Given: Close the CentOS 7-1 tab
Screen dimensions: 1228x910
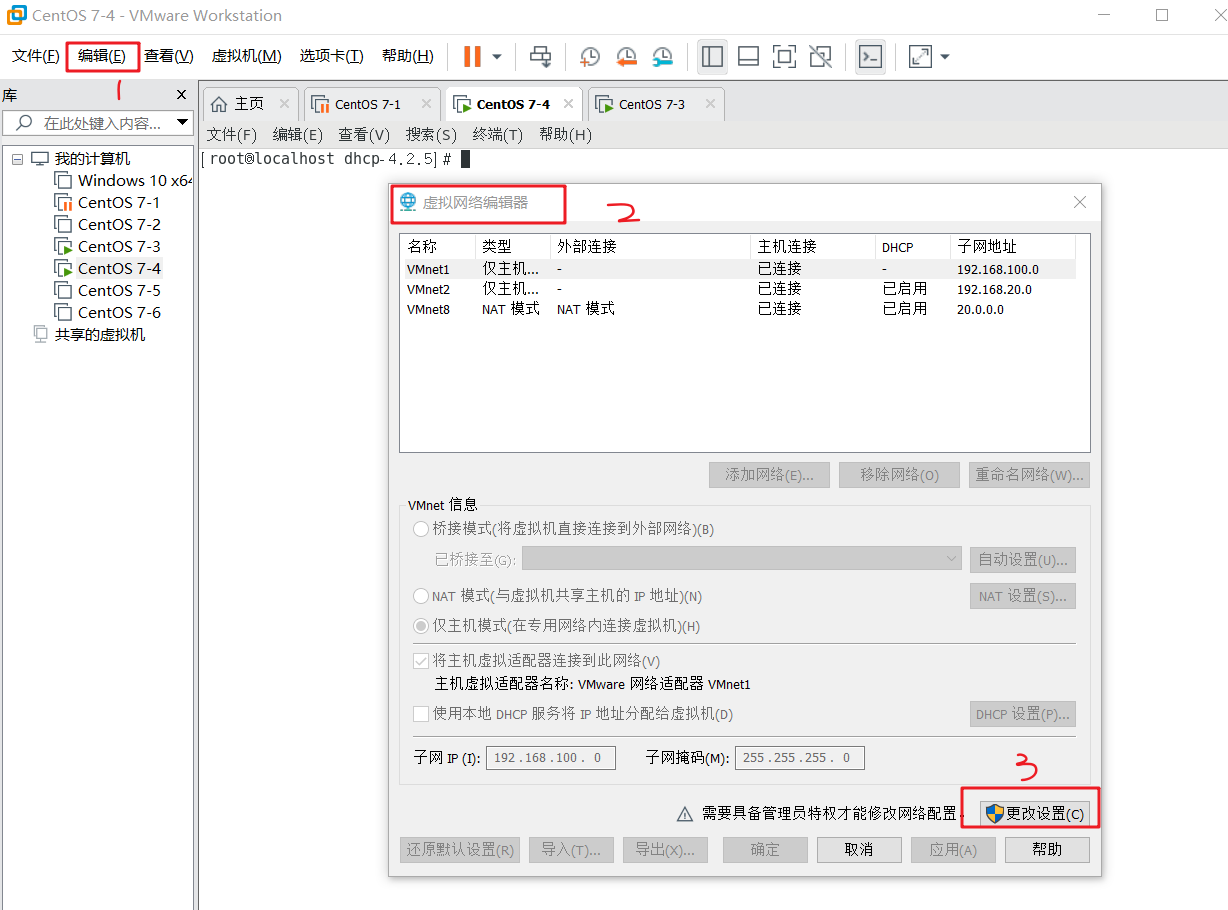Looking at the screenshot, I should pyautogui.click(x=426, y=104).
